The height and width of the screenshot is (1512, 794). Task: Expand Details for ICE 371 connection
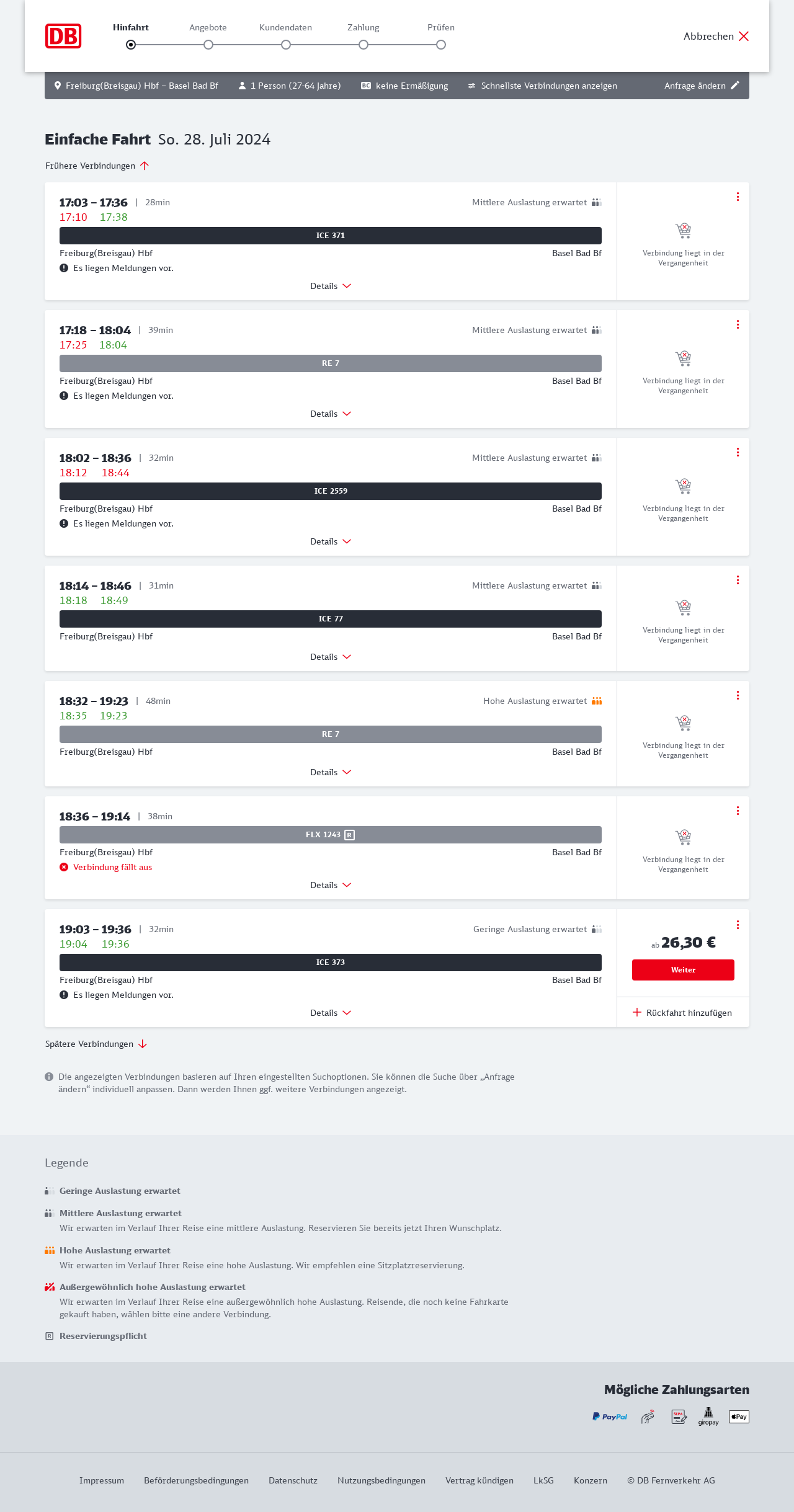(331, 286)
